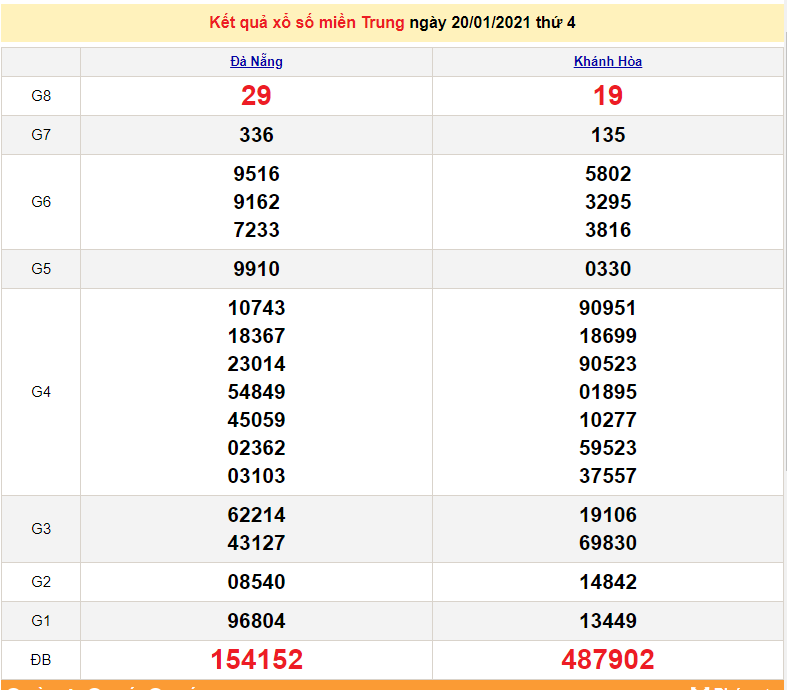787x690 pixels.
Task: Open the Đà Nẵng province link
Action: 256,62
